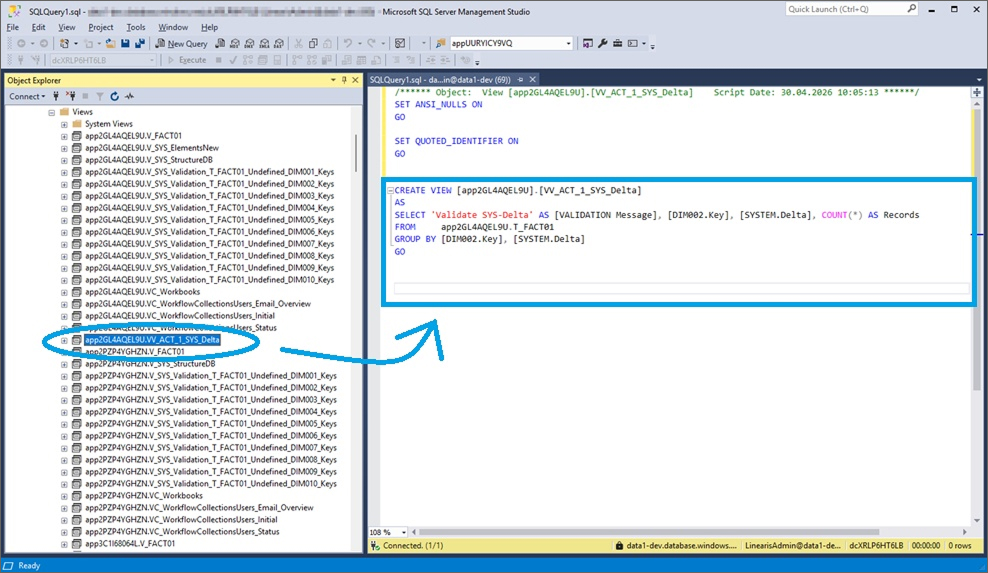The height and width of the screenshot is (573, 988).
Task: Click the Undo toolbar icon
Action: pos(348,44)
